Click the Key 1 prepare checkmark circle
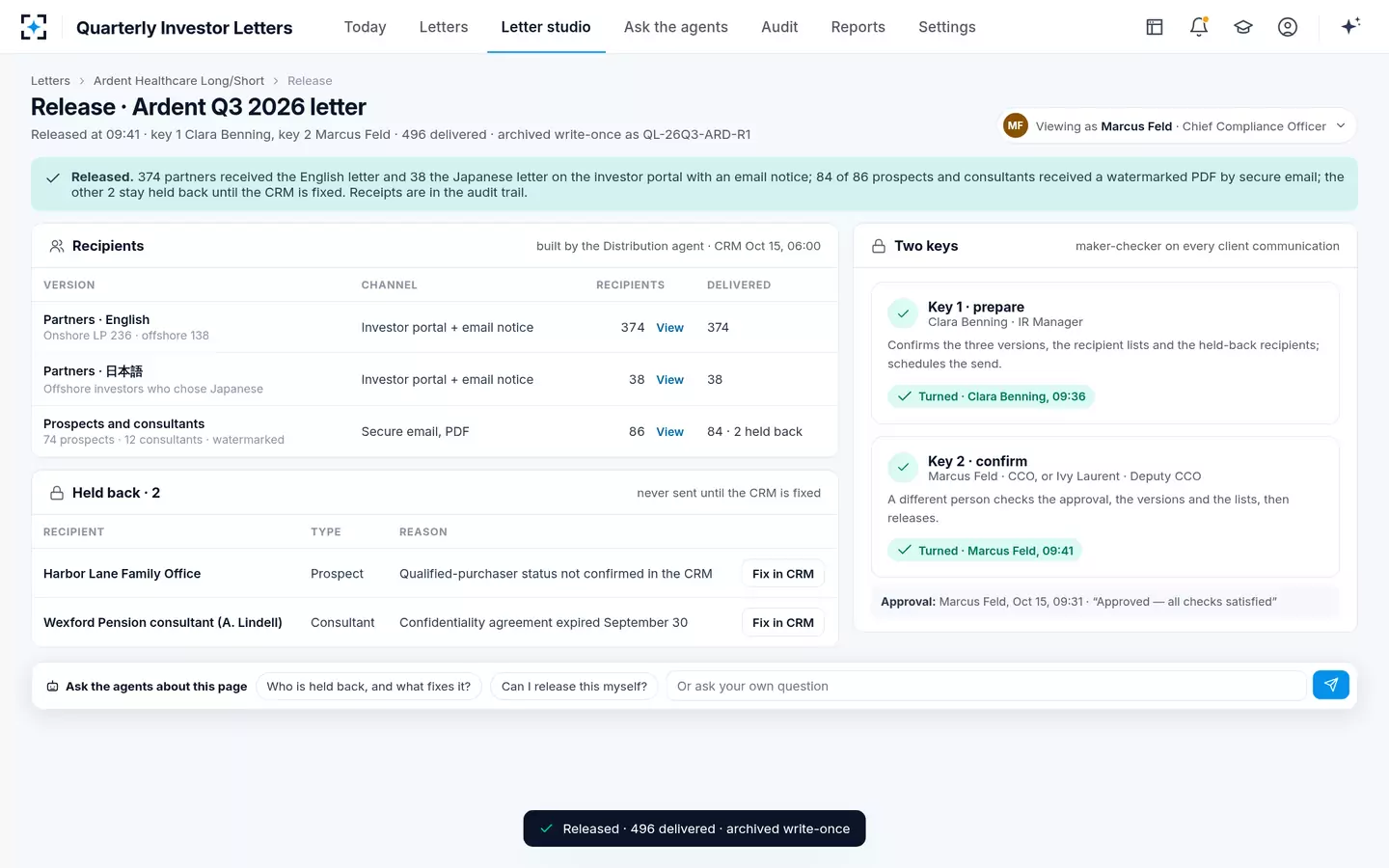This screenshot has height=868, width=1389. 903,313
